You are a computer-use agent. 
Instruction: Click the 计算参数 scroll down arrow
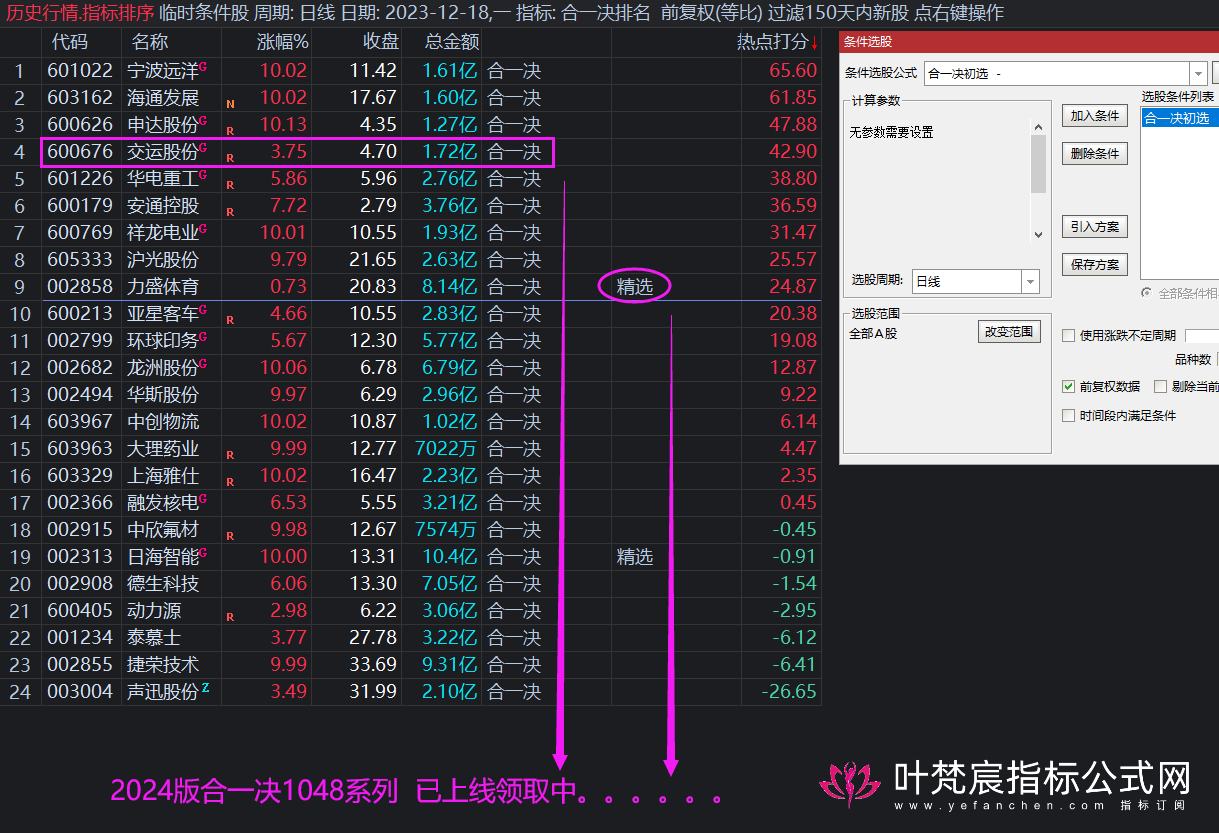(x=1038, y=233)
